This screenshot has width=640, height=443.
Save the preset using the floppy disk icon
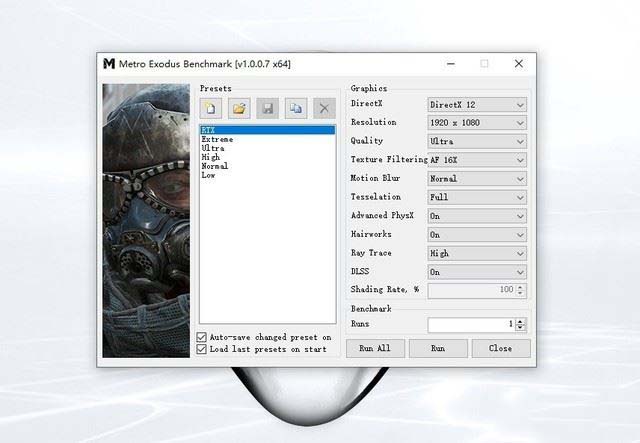(267, 108)
